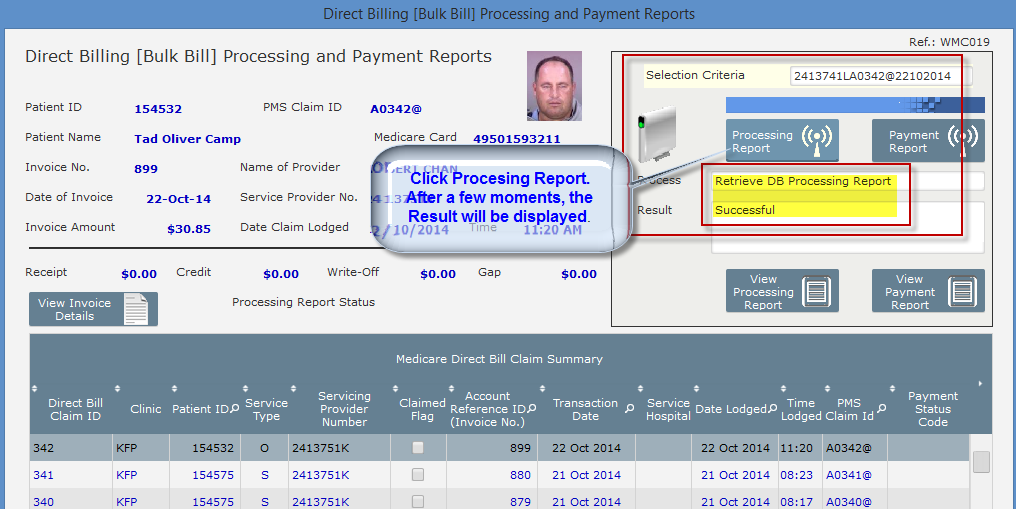The width and height of the screenshot is (1016, 509).
Task: Click the Payment Report button
Action: 928,141
